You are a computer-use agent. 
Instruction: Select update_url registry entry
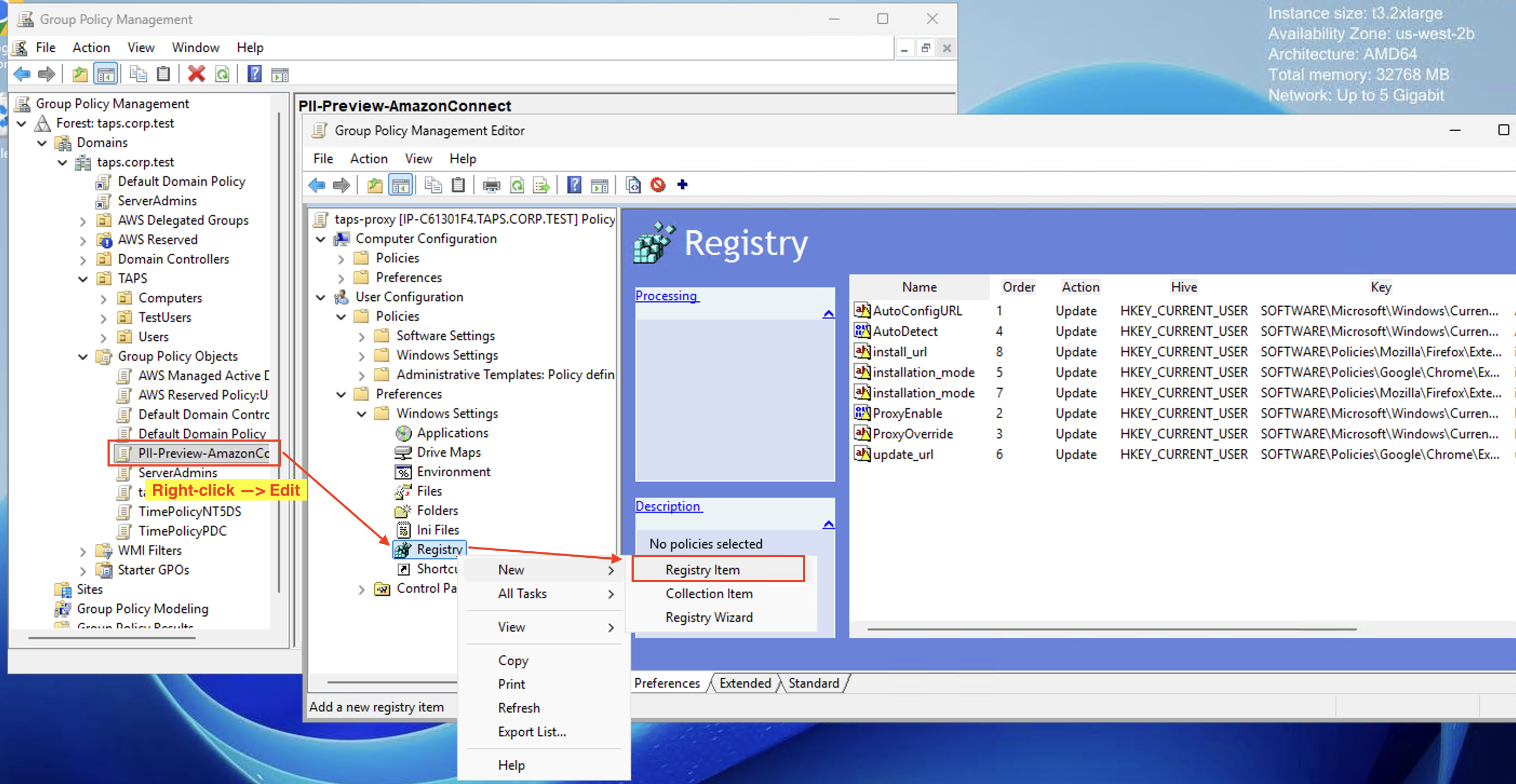pyautogui.click(x=903, y=455)
